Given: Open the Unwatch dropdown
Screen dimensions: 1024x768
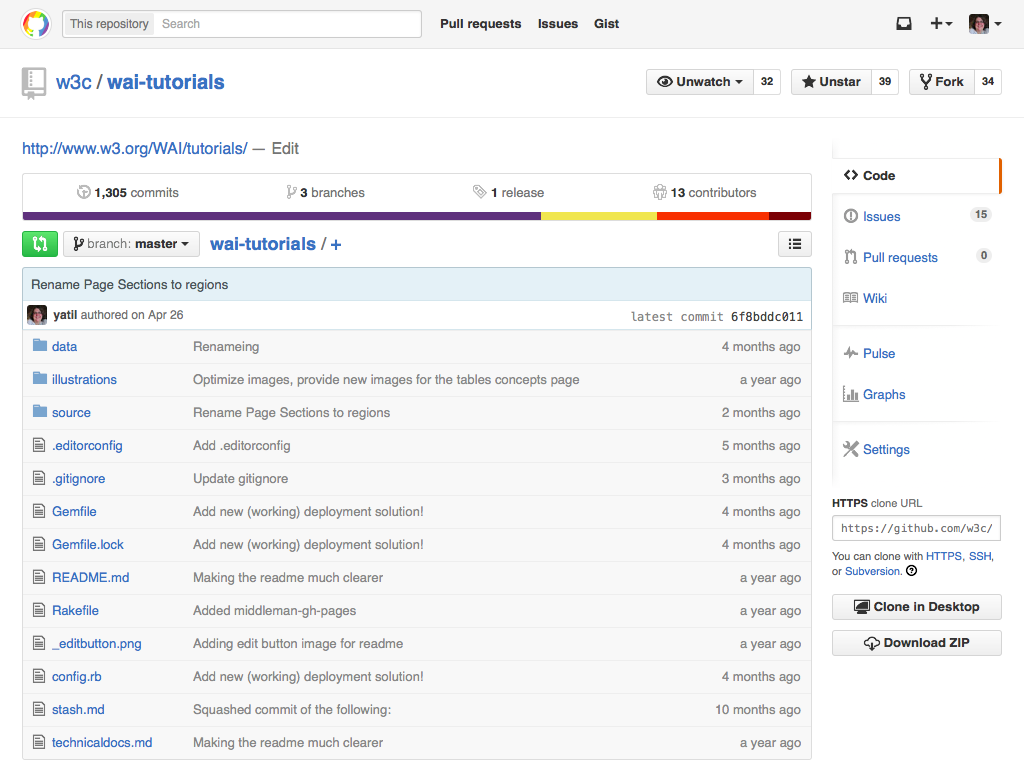Looking at the screenshot, I should [x=699, y=82].
